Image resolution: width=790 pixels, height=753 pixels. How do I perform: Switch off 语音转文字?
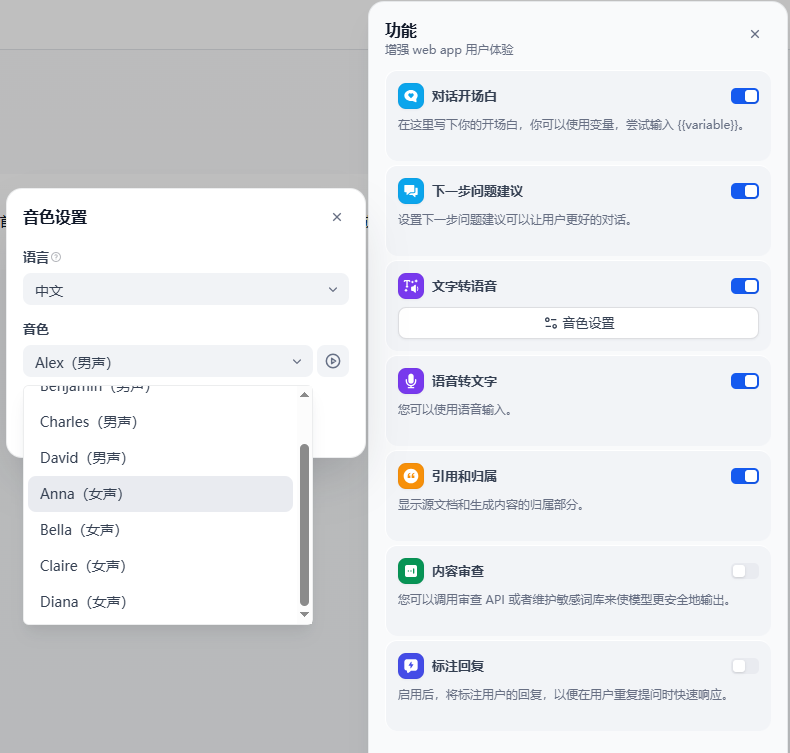745,381
